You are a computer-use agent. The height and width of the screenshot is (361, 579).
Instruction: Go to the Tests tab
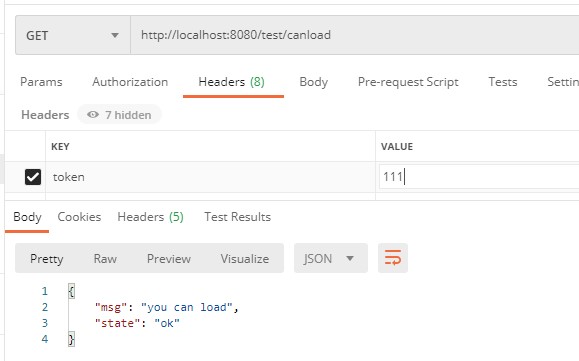click(x=503, y=82)
